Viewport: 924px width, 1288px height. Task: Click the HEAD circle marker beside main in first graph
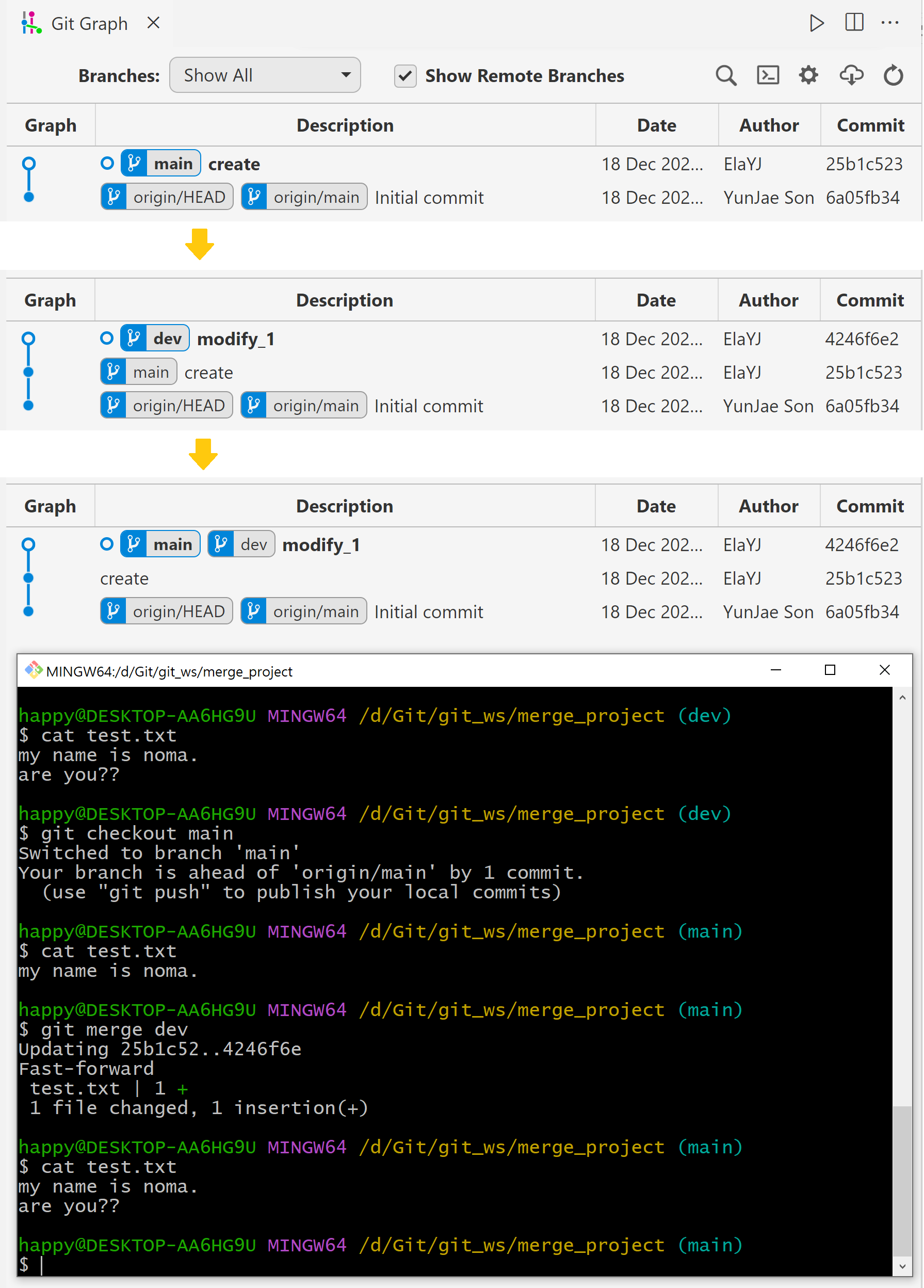tap(107, 163)
